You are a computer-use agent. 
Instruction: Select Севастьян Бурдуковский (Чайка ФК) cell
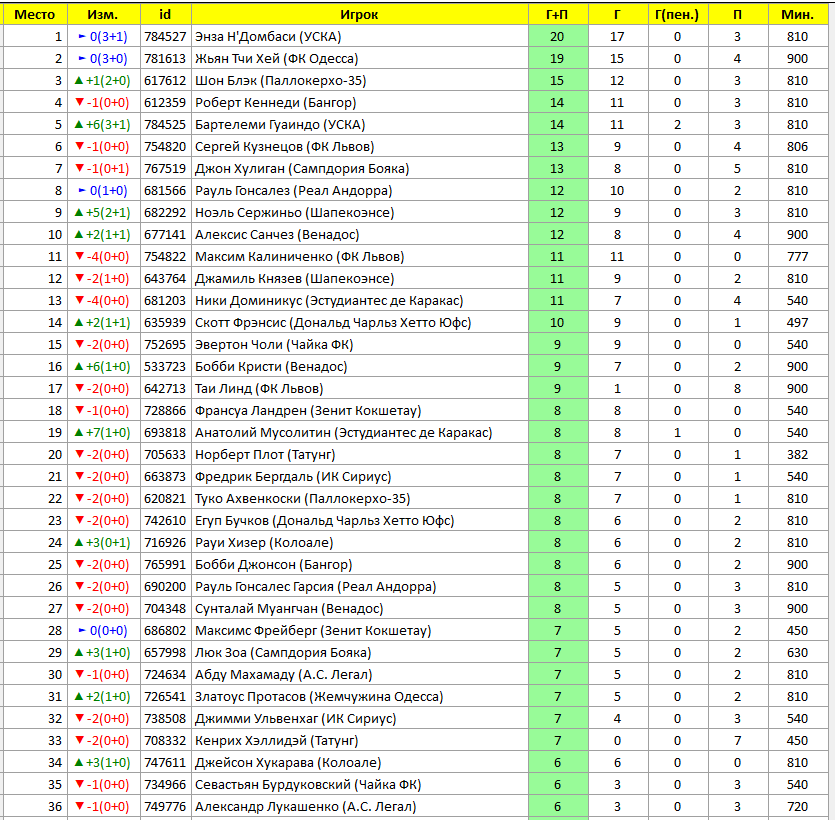tap(359, 785)
